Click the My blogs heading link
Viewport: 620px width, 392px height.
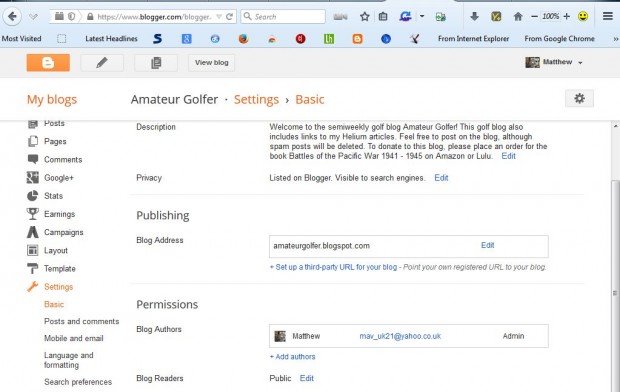coord(52,99)
